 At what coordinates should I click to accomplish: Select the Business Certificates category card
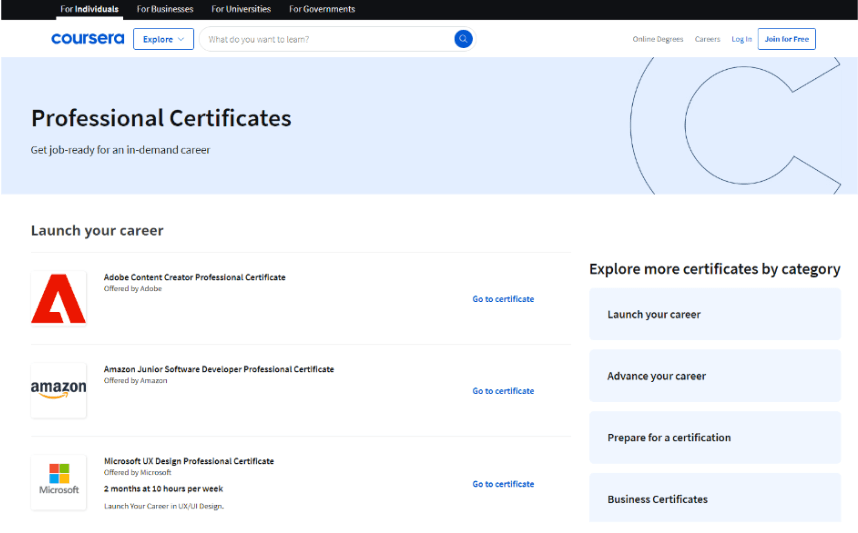pyautogui.click(x=715, y=499)
